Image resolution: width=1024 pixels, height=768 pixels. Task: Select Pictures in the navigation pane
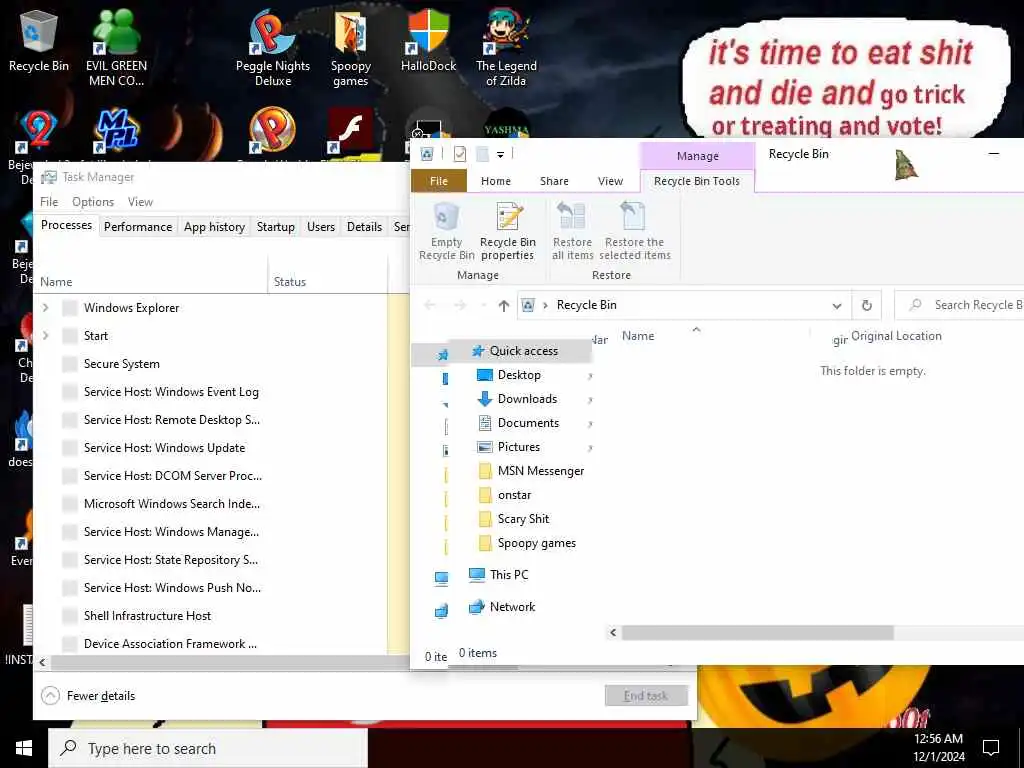click(519, 447)
